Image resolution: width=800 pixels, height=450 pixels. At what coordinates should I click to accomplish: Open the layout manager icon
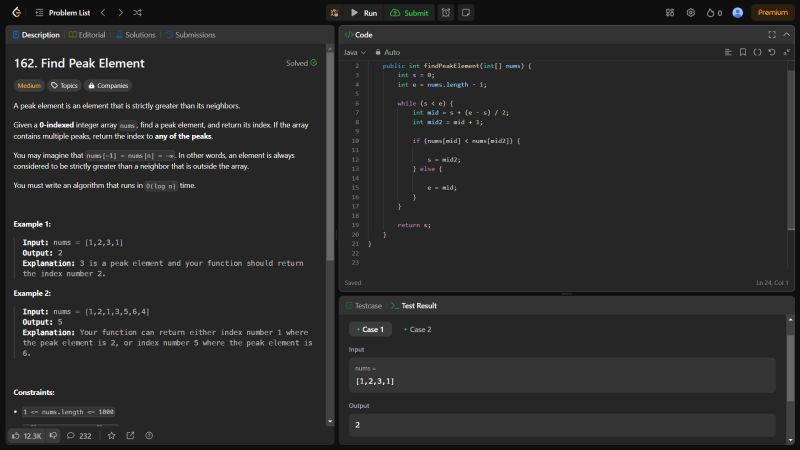point(670,13)
